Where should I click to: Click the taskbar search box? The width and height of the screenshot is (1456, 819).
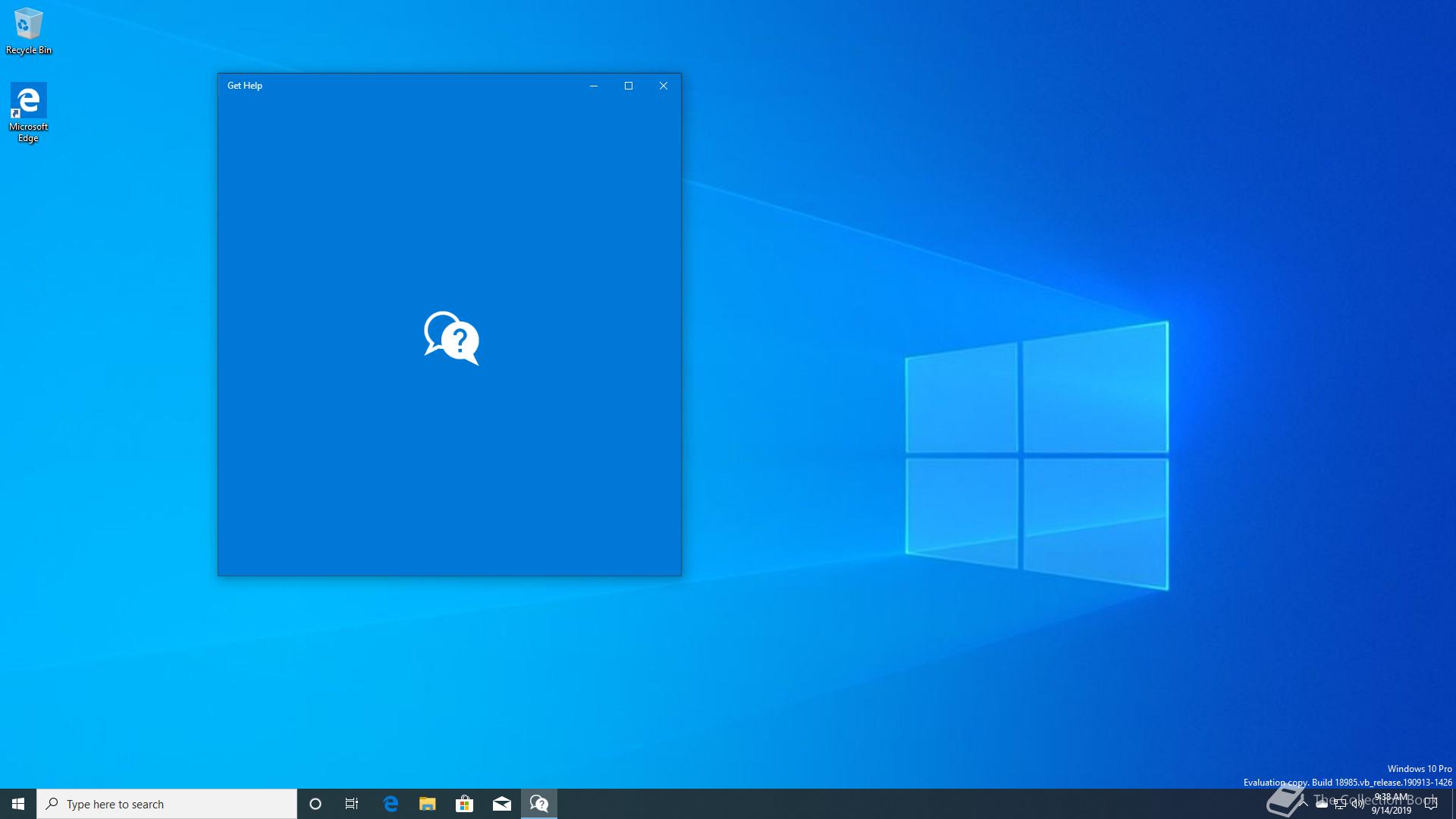pos(167,804)
